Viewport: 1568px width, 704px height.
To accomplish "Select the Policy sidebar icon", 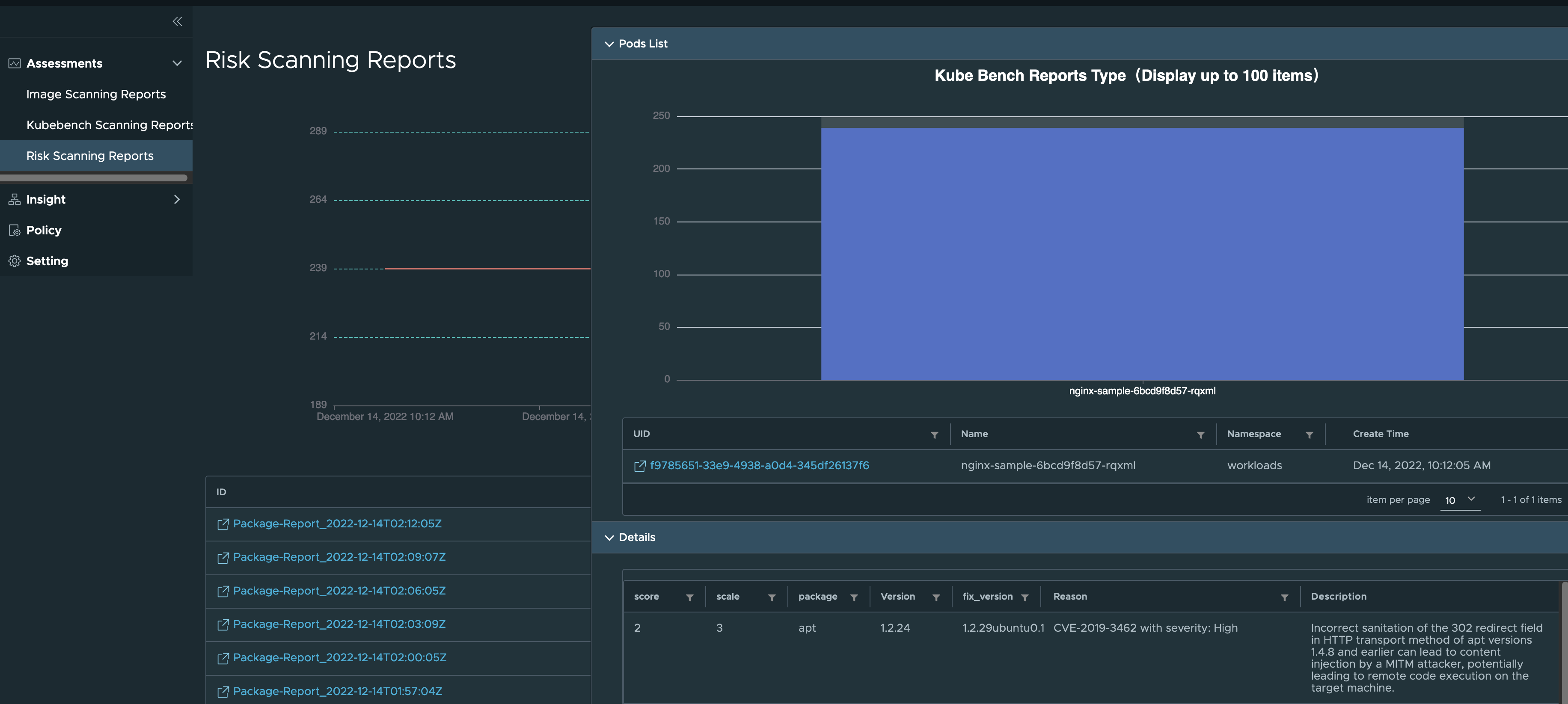I will tap(14, 230).
